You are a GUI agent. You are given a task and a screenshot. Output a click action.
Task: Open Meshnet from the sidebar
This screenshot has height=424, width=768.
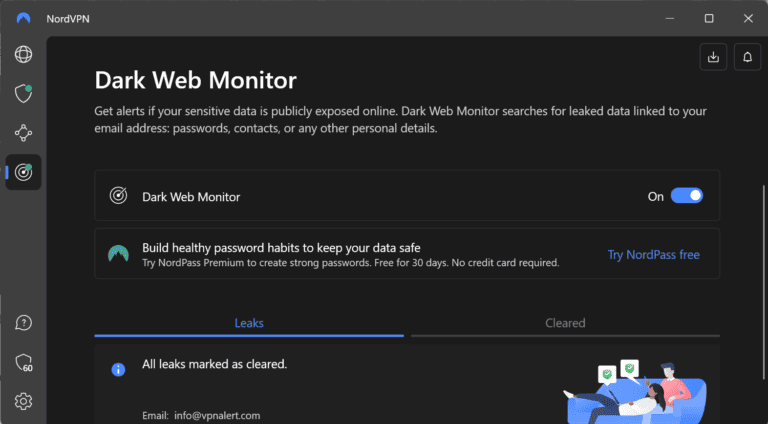[x=23, y=132]
